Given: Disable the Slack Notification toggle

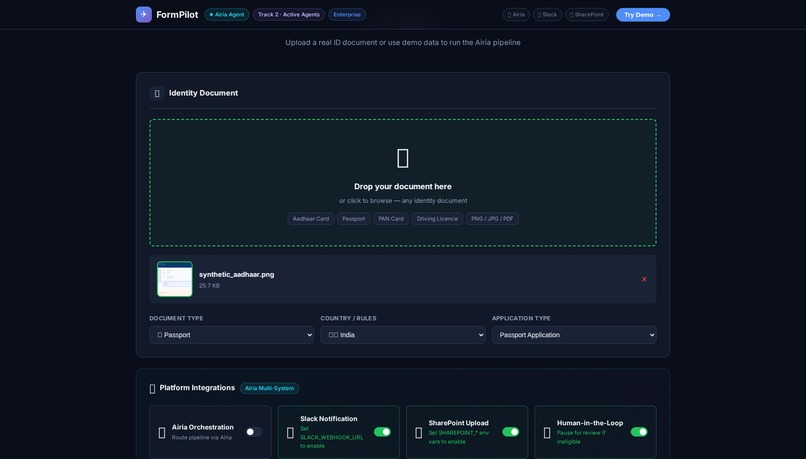Looking at the screenshot, I should point(382,432).
